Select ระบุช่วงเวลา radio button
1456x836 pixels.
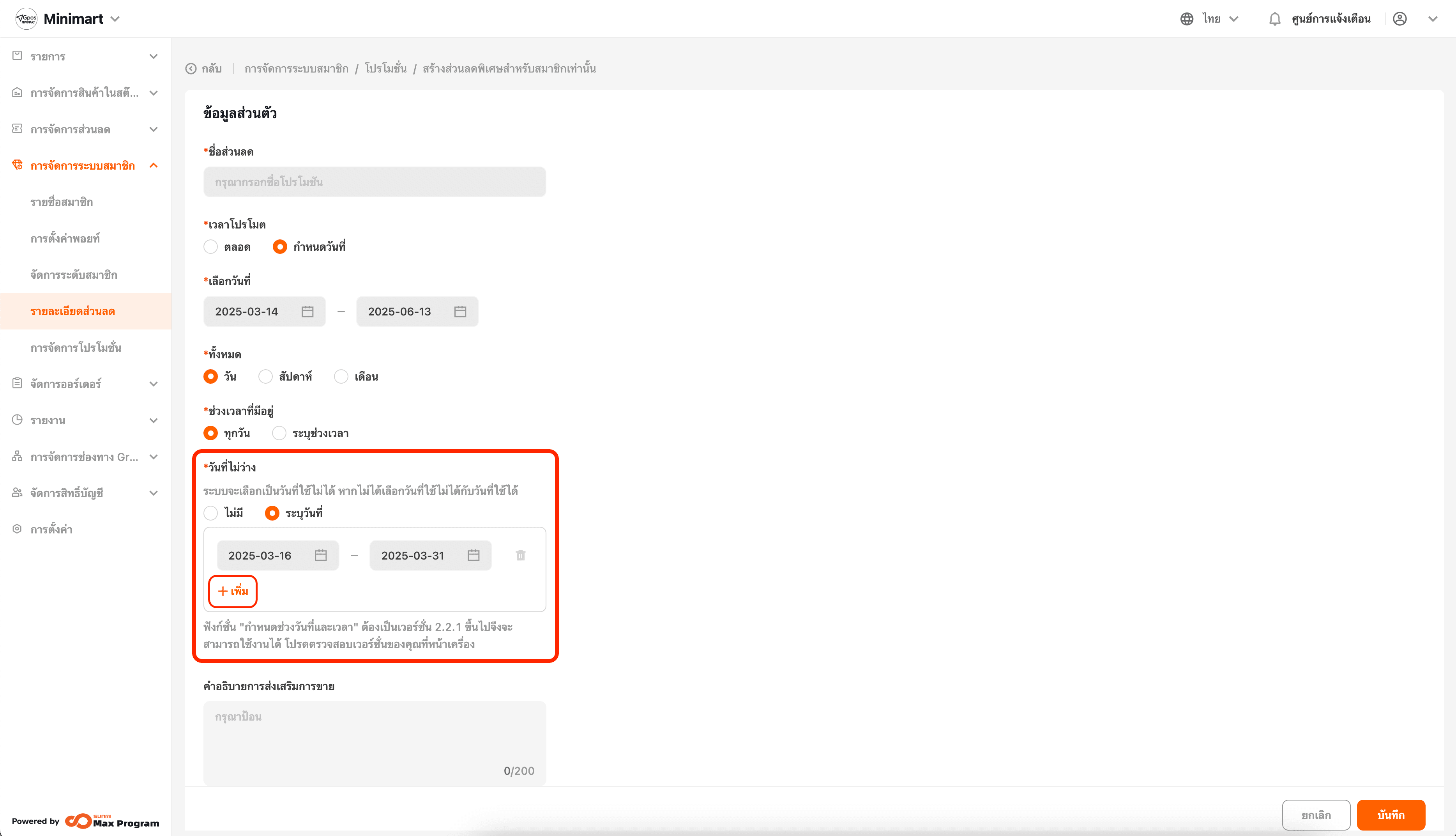[x=279, y=433]
